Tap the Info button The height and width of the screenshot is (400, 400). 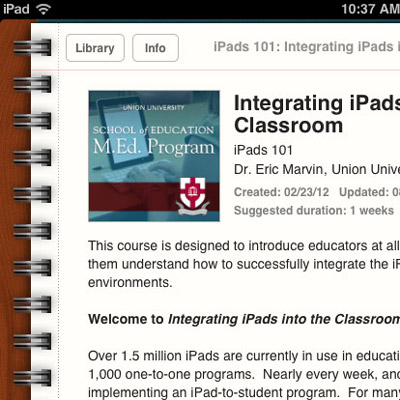155,48
